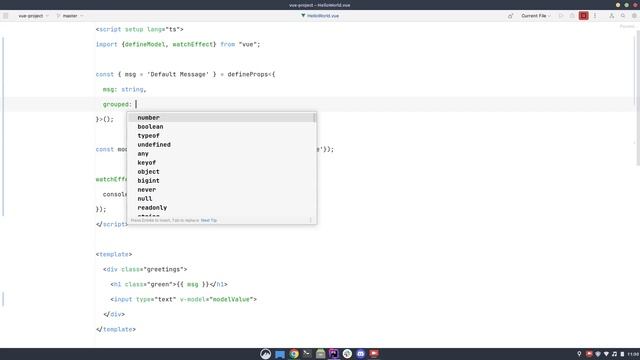The image size is (640, 360).
Task: Click 'watchEffect' in the import line
Action: [192, 44]
